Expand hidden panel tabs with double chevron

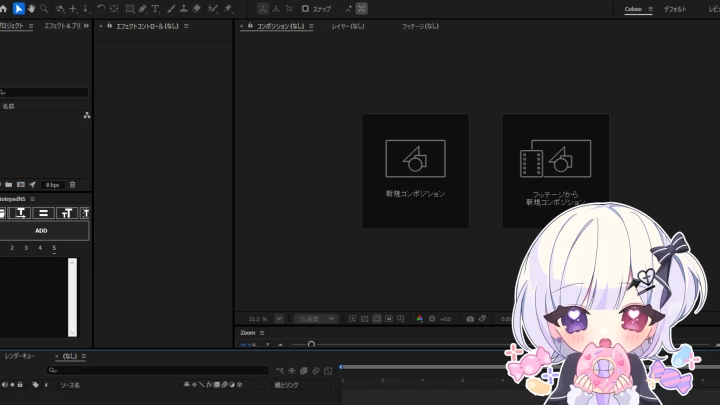[86, 26]
